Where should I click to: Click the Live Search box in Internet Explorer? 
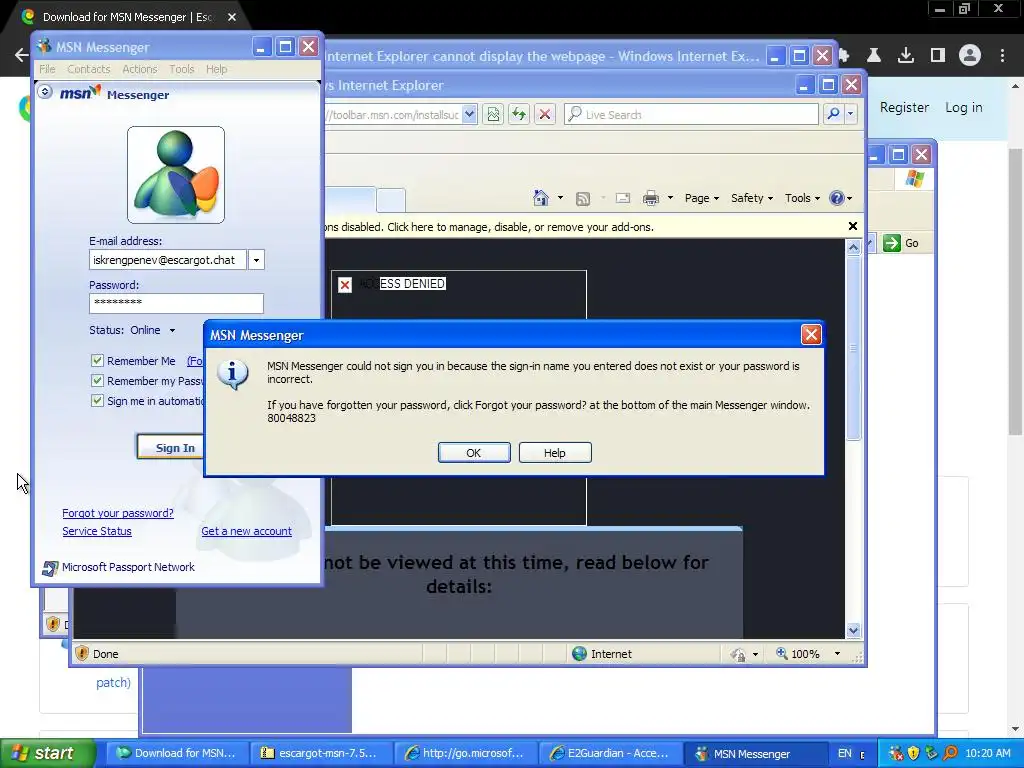[692, 114]
